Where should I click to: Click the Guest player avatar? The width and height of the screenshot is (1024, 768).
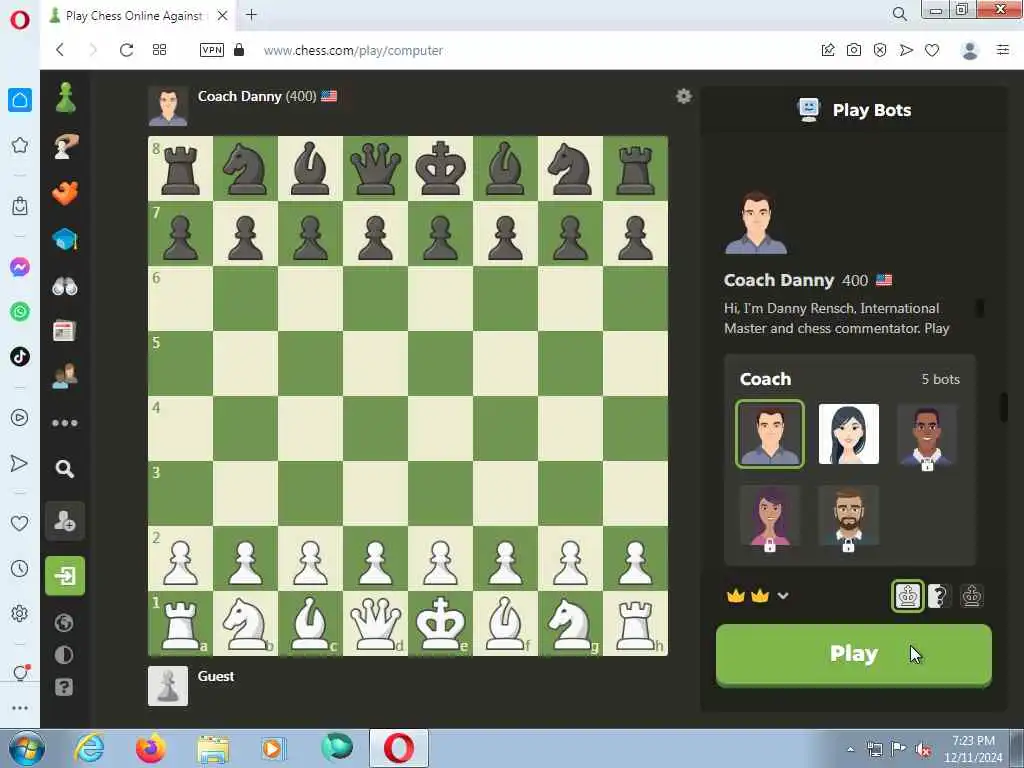tap(168, 686)
